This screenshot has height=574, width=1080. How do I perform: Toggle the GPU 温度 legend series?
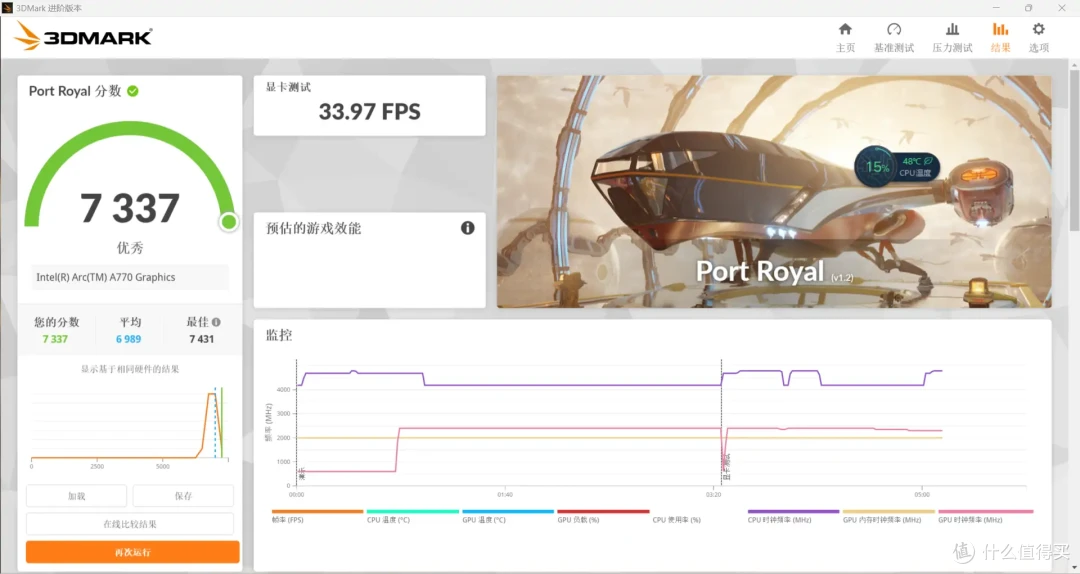point(508,516)
